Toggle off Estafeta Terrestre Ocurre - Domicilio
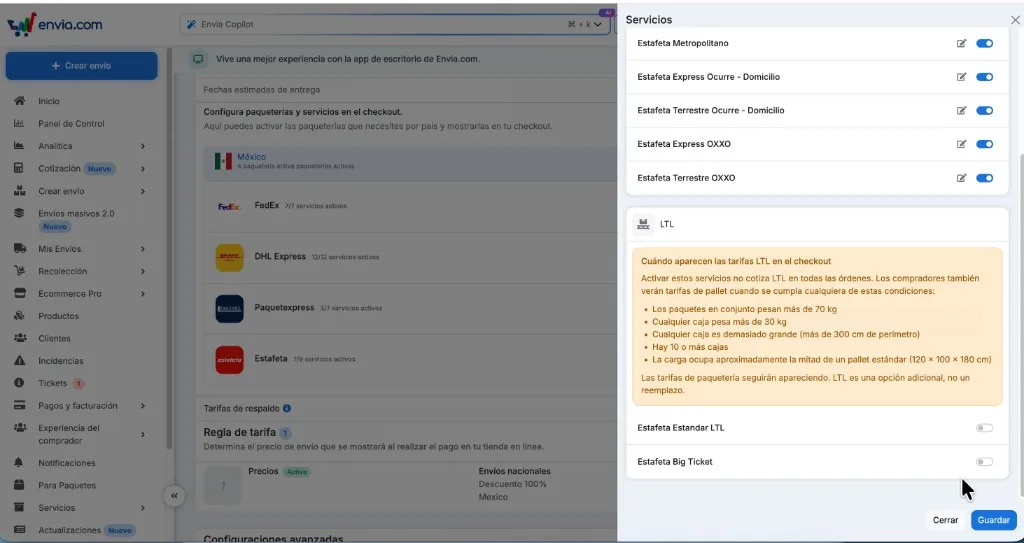This screenshot has width=1024, height=543. (984, 110)
